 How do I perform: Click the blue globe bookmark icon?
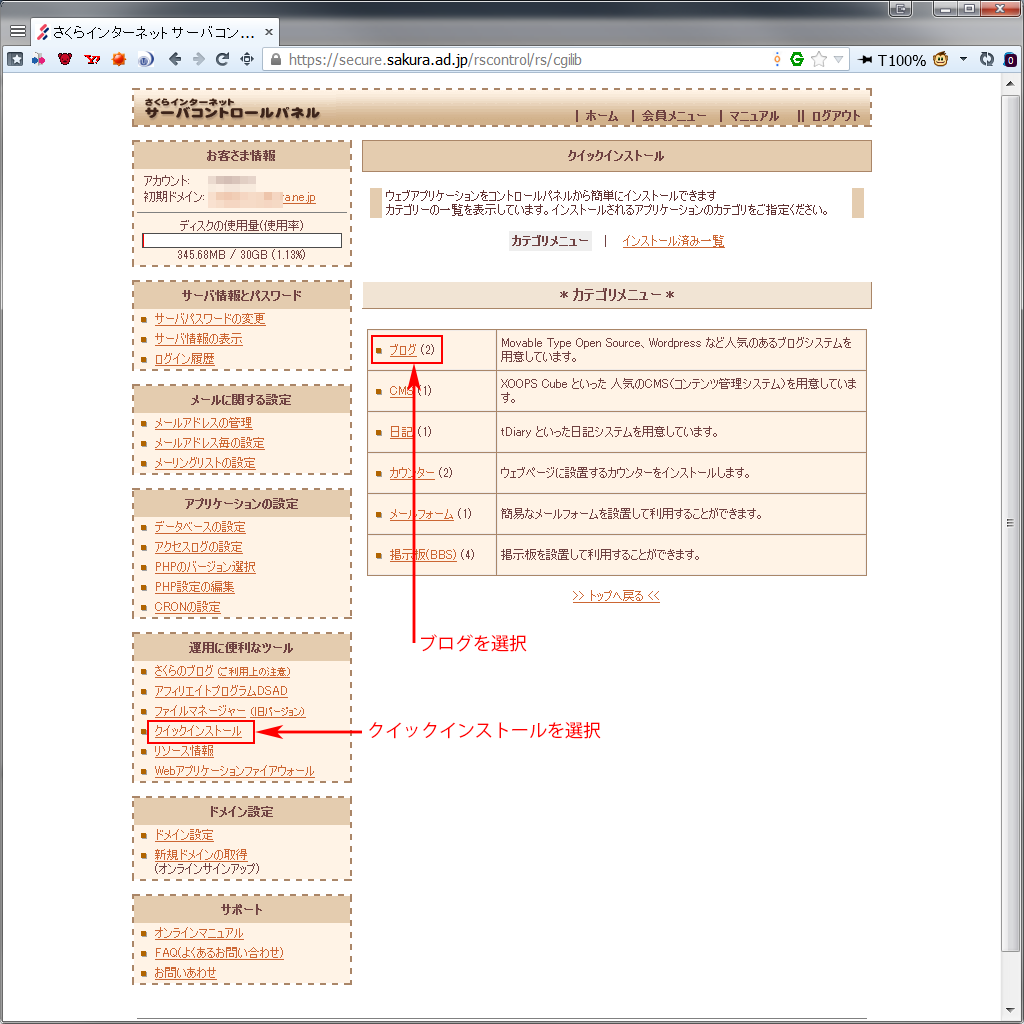[145, 59]
